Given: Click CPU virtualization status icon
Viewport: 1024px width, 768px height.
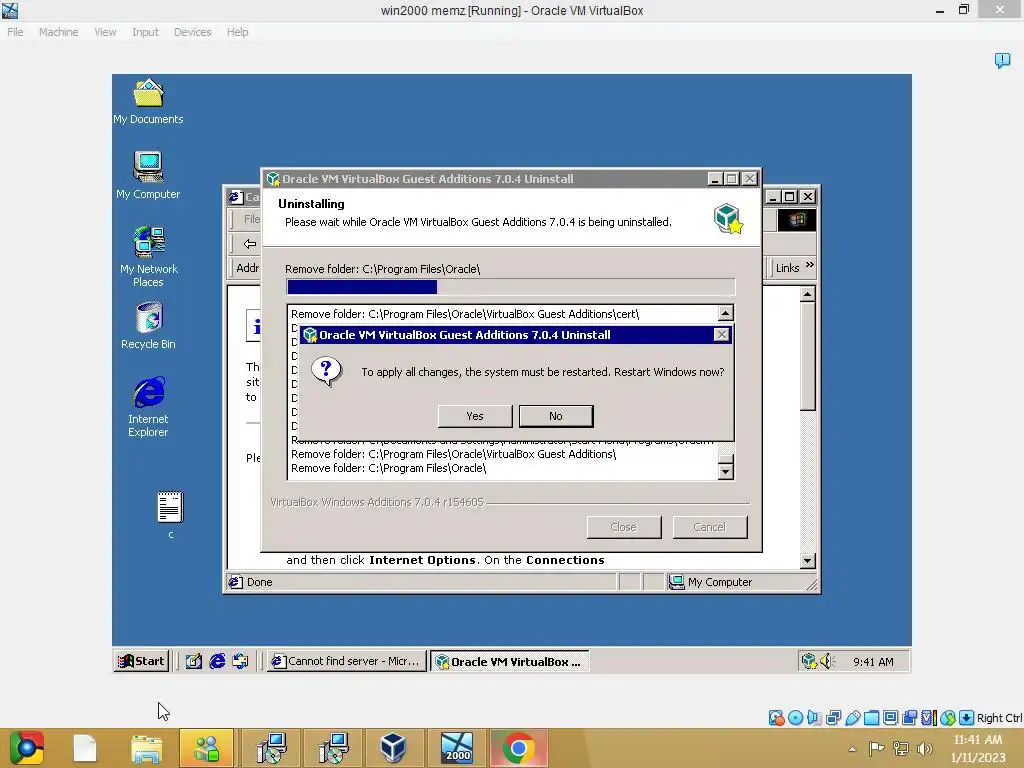Looking at the screenshot, I should [x=928, y=718].
